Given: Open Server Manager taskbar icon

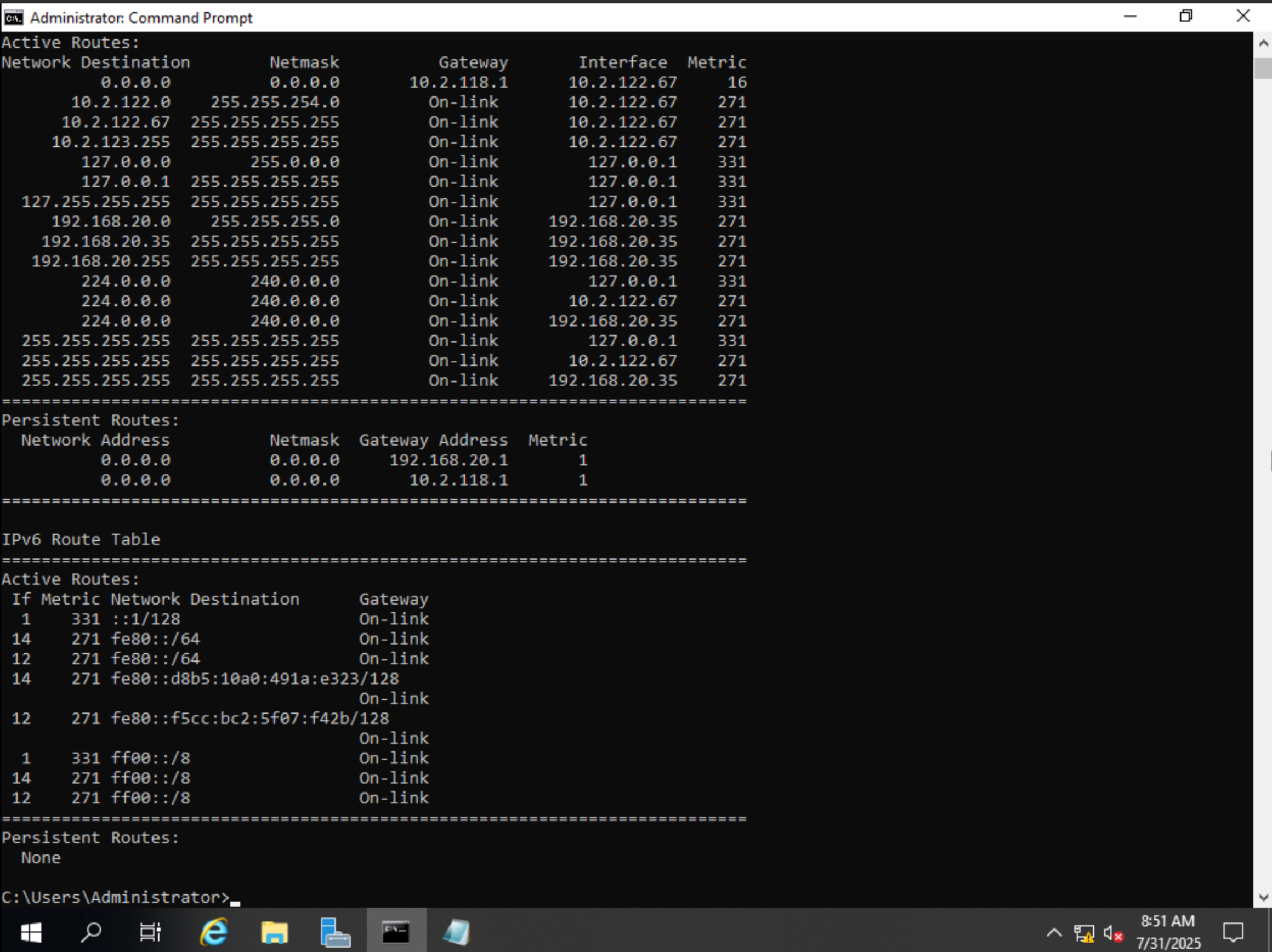Looking at the screenshot, I should (335, 932).
